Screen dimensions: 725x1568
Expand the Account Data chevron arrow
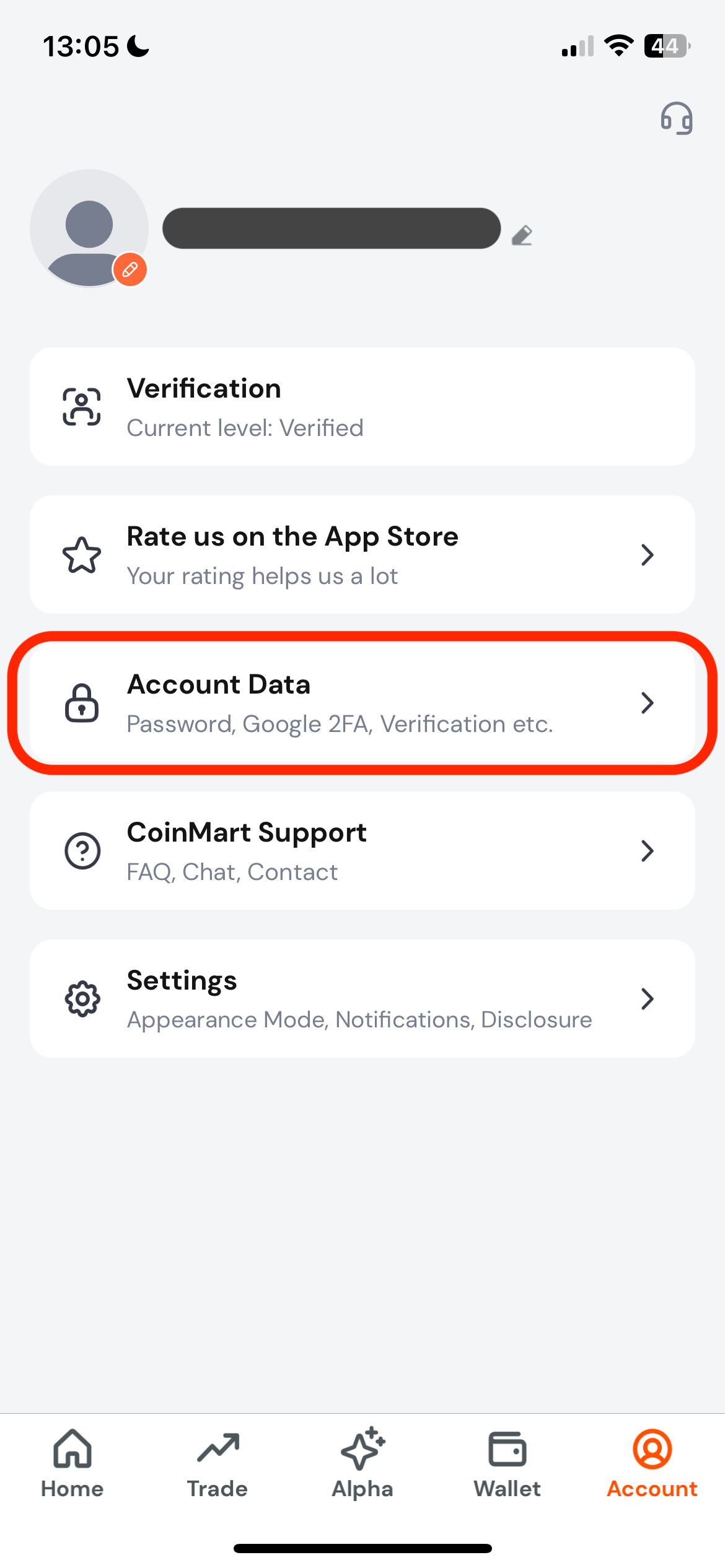pos(648,703)
